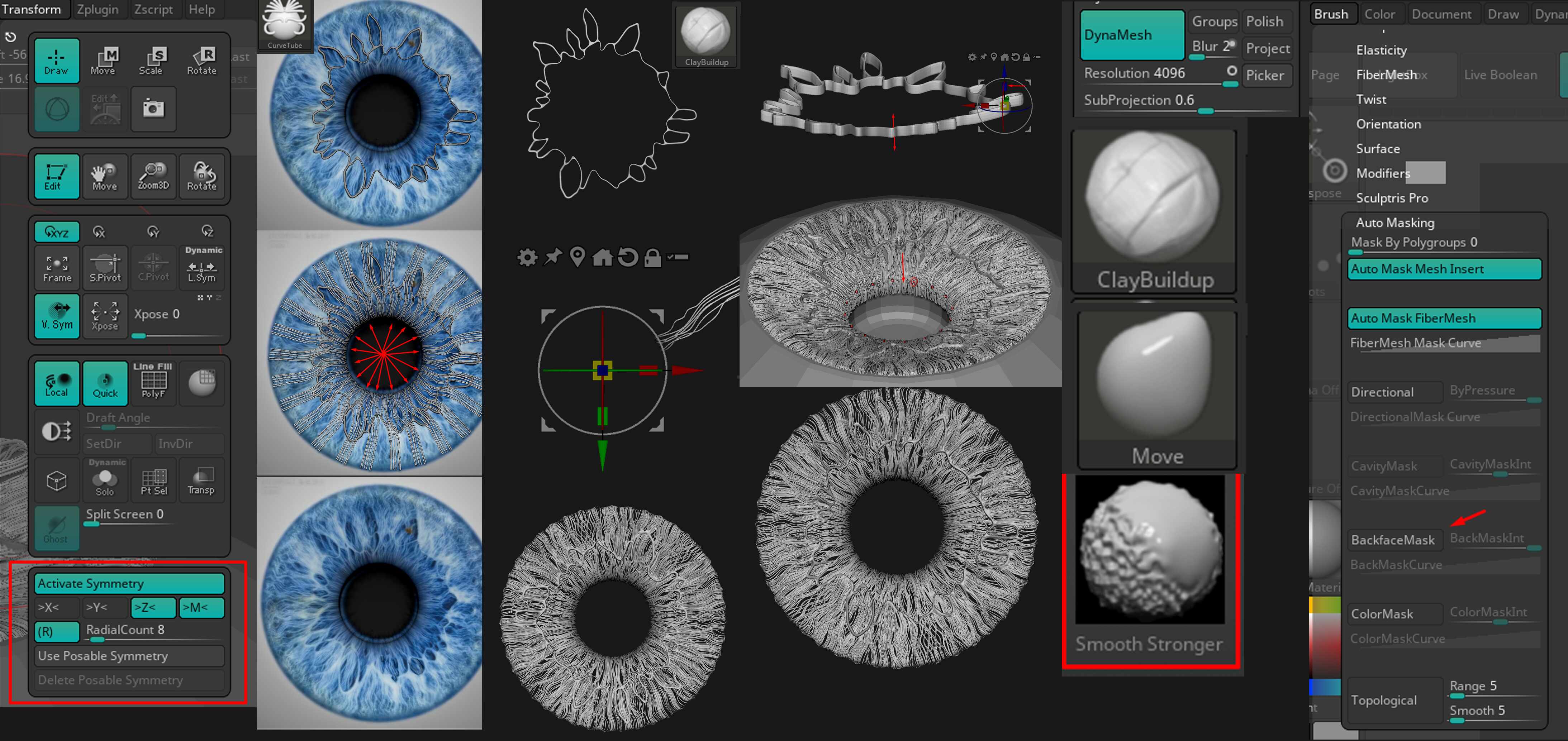Toggle the PolyF Line Fill icon
The height and width of the screenshot is (741, 1568).
[153, 383]
